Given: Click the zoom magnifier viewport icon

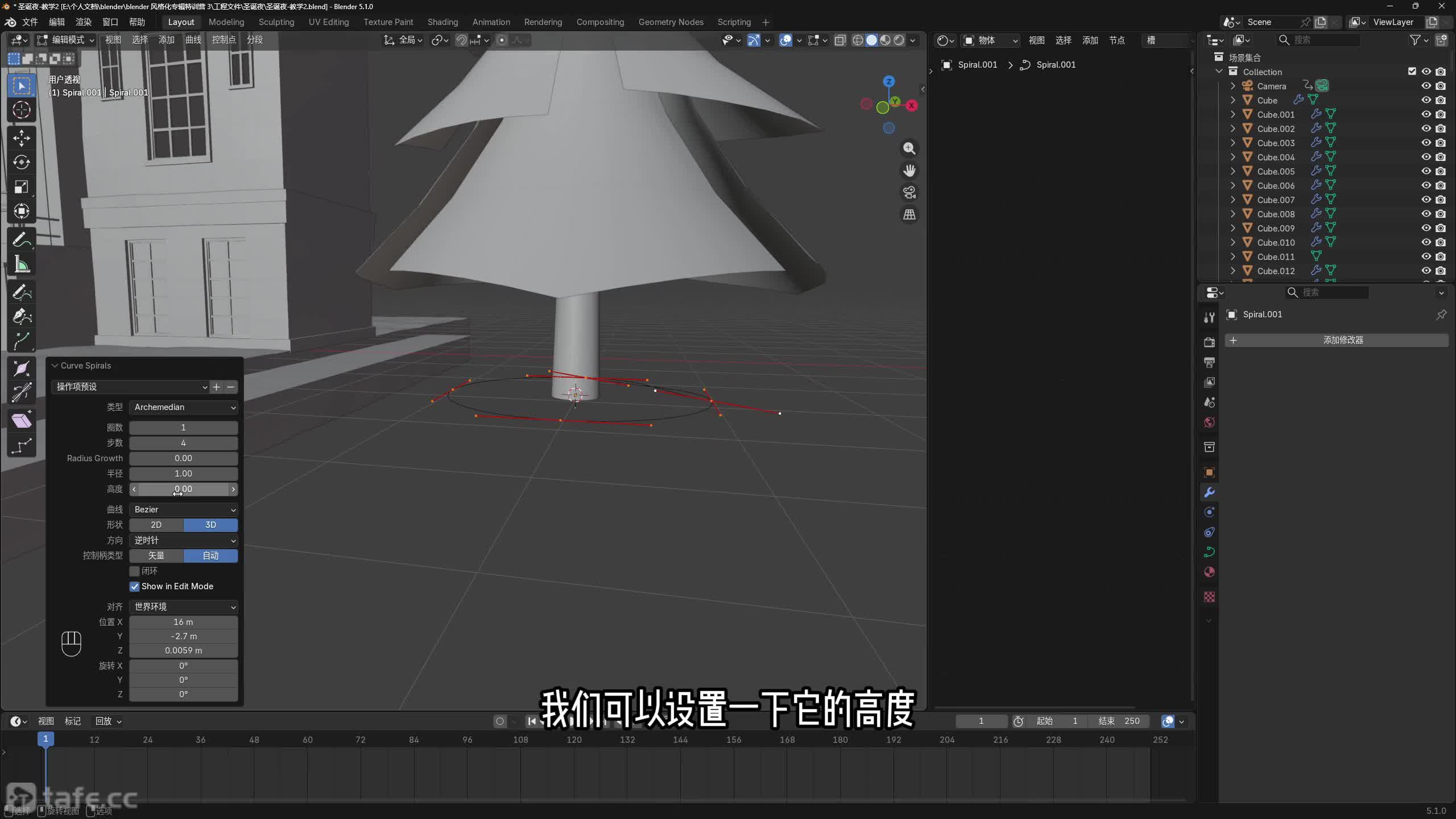Looking at the screenshot, I should 909,148.
